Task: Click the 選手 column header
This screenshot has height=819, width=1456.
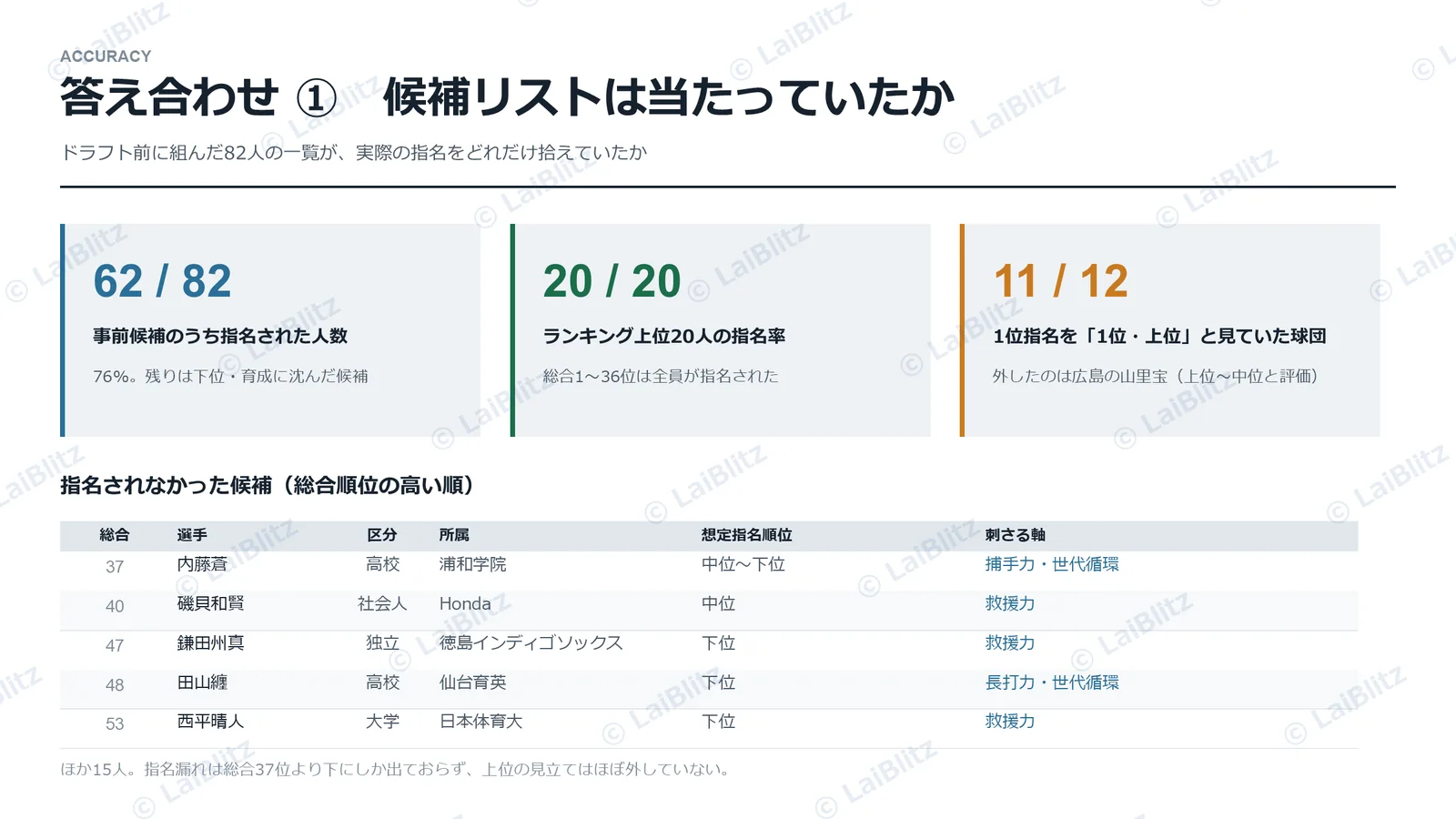Action: (192, 535)
